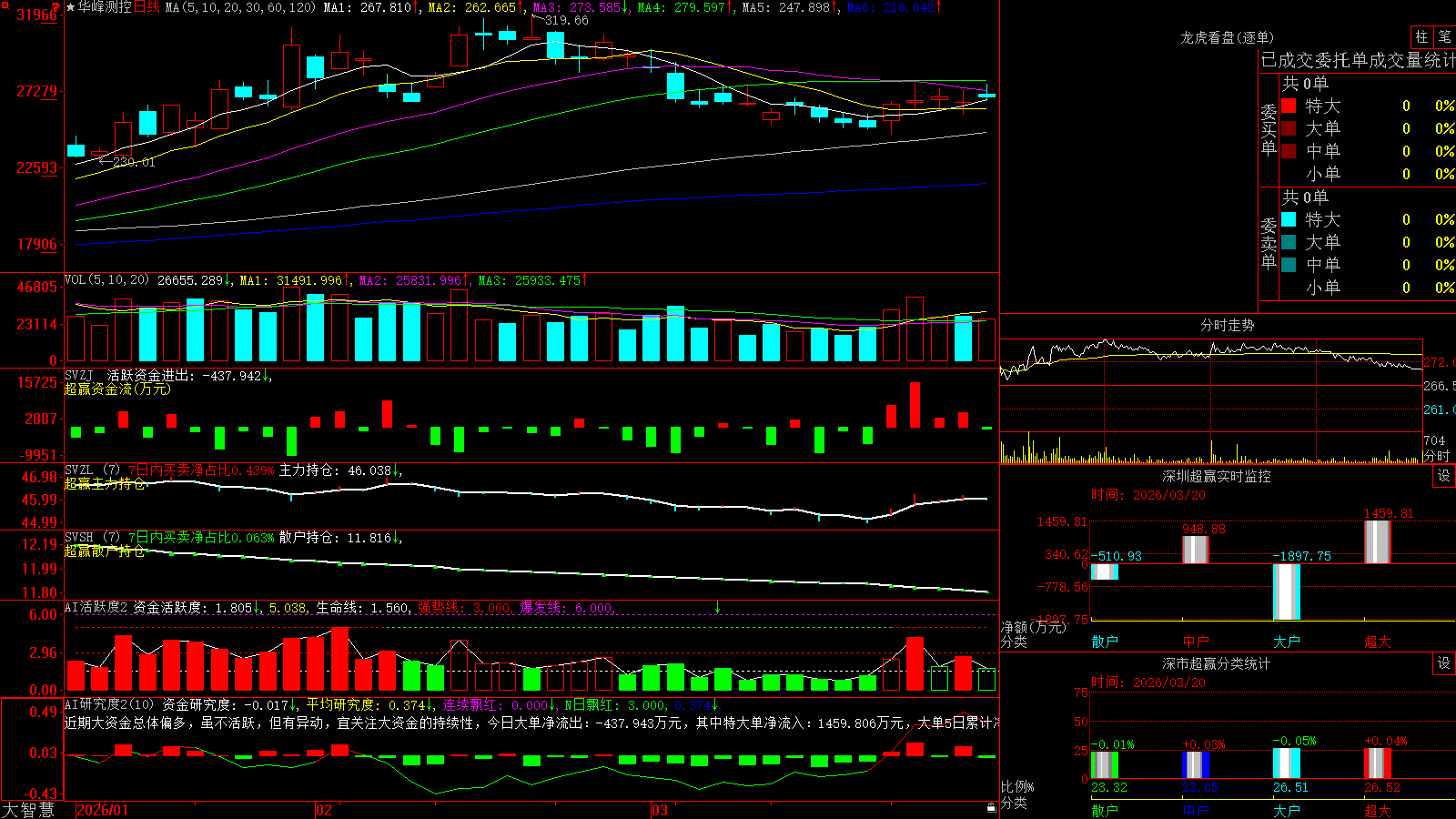
Task: Click the magenta MA3: 273.585 value
Action: coord(577,7)
